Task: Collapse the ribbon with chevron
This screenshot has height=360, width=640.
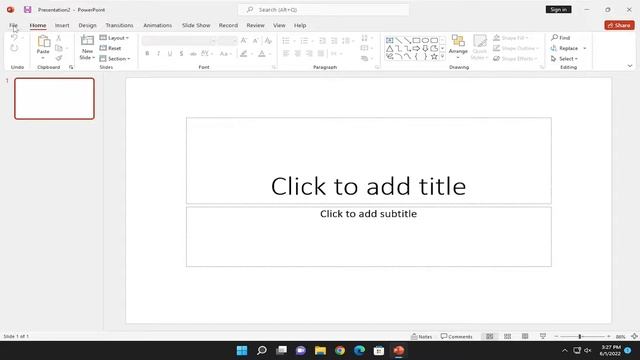Action: point(630,66)
